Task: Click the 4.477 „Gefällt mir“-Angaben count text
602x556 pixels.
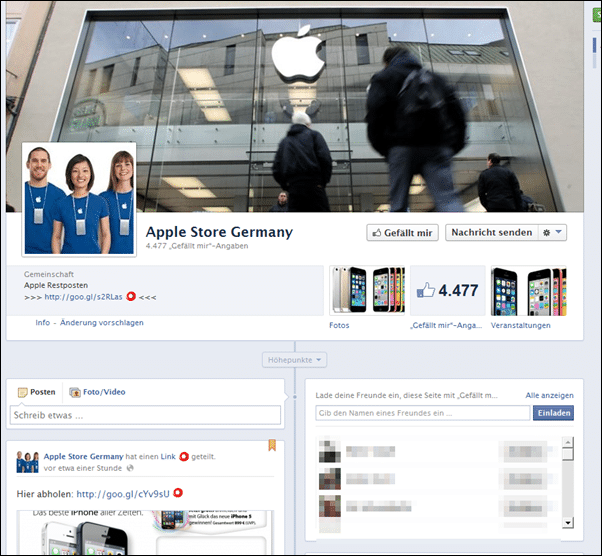Action: pos(197,246)
